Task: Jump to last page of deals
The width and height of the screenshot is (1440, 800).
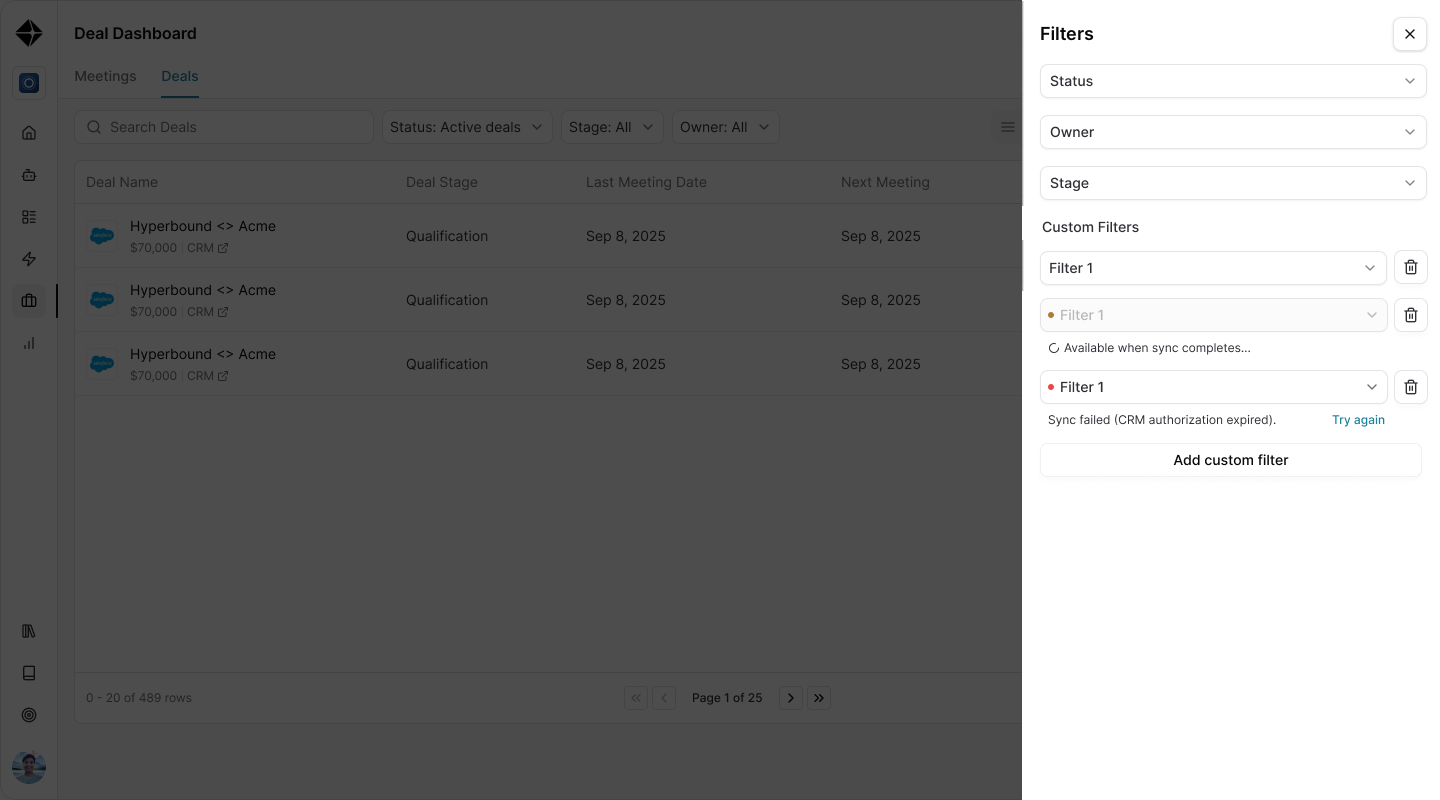Action: 819,698
